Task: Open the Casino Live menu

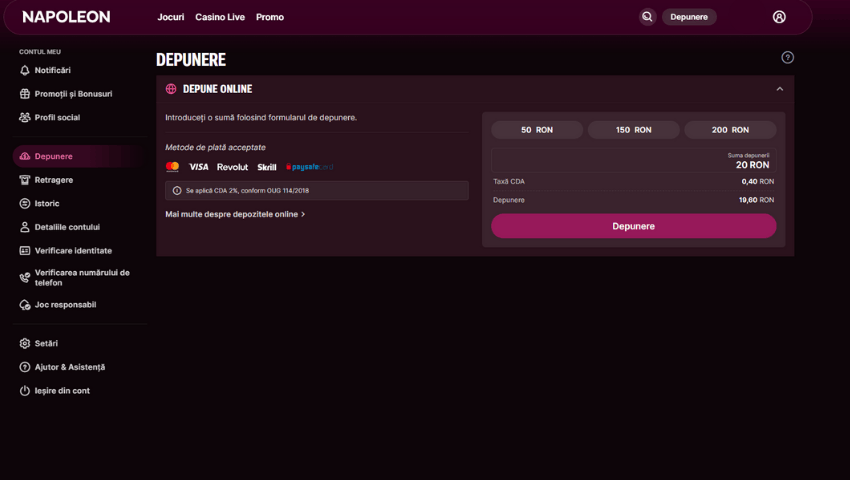Action: coord(220,17)
